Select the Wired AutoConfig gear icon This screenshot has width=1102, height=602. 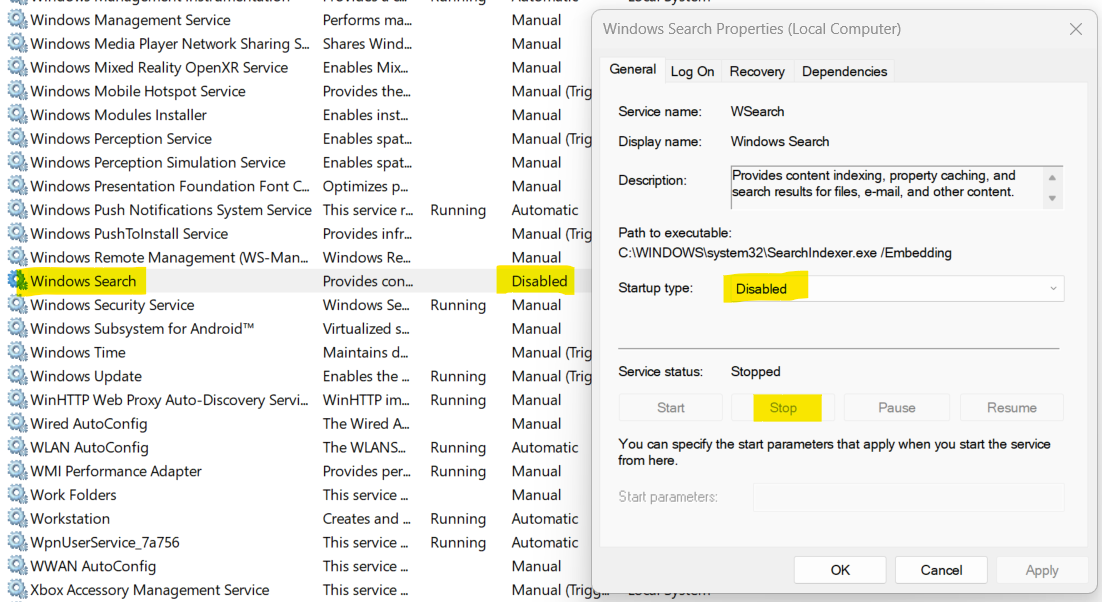[x=18, y=424]
